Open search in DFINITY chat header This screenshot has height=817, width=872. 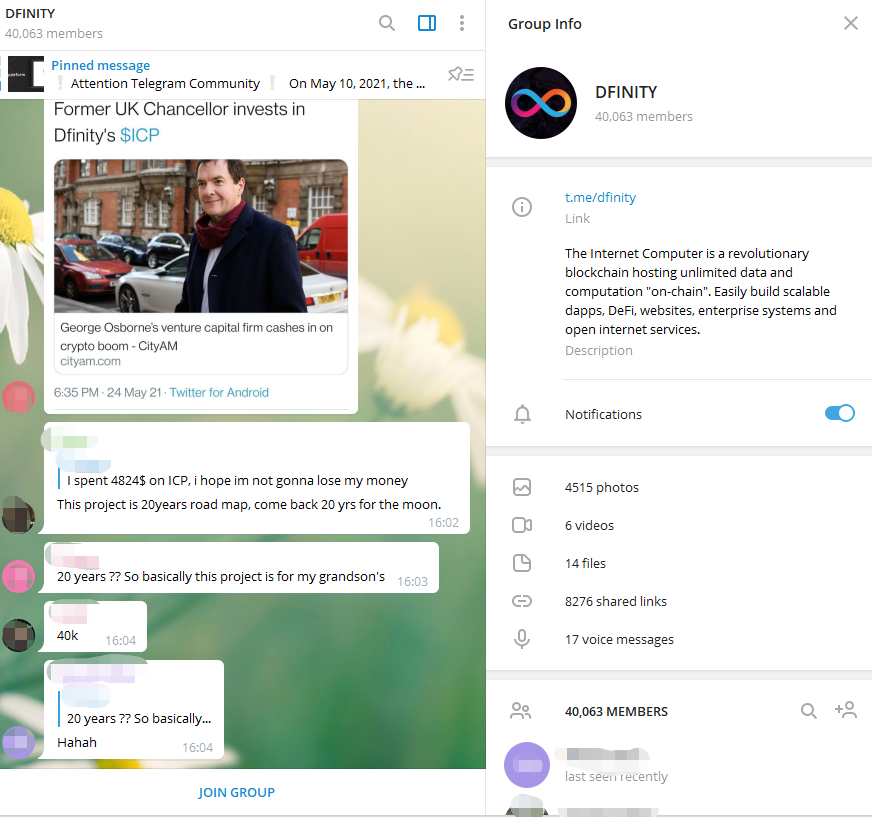coord(387,23)
